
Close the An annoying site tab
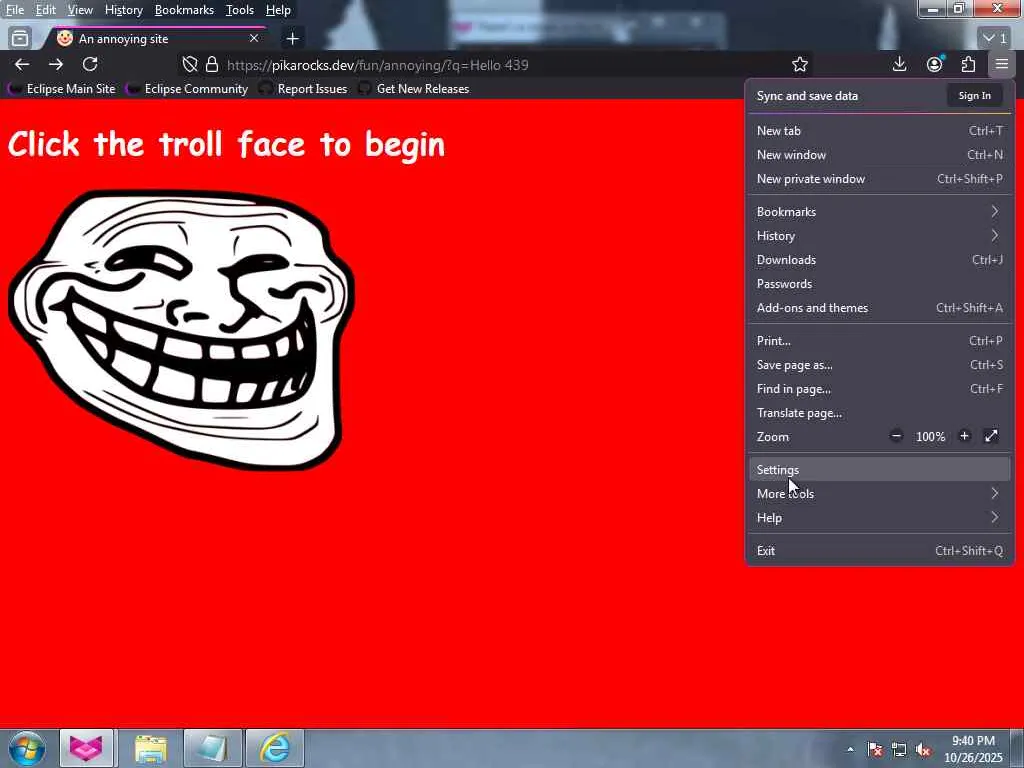[x=254, y=39]
